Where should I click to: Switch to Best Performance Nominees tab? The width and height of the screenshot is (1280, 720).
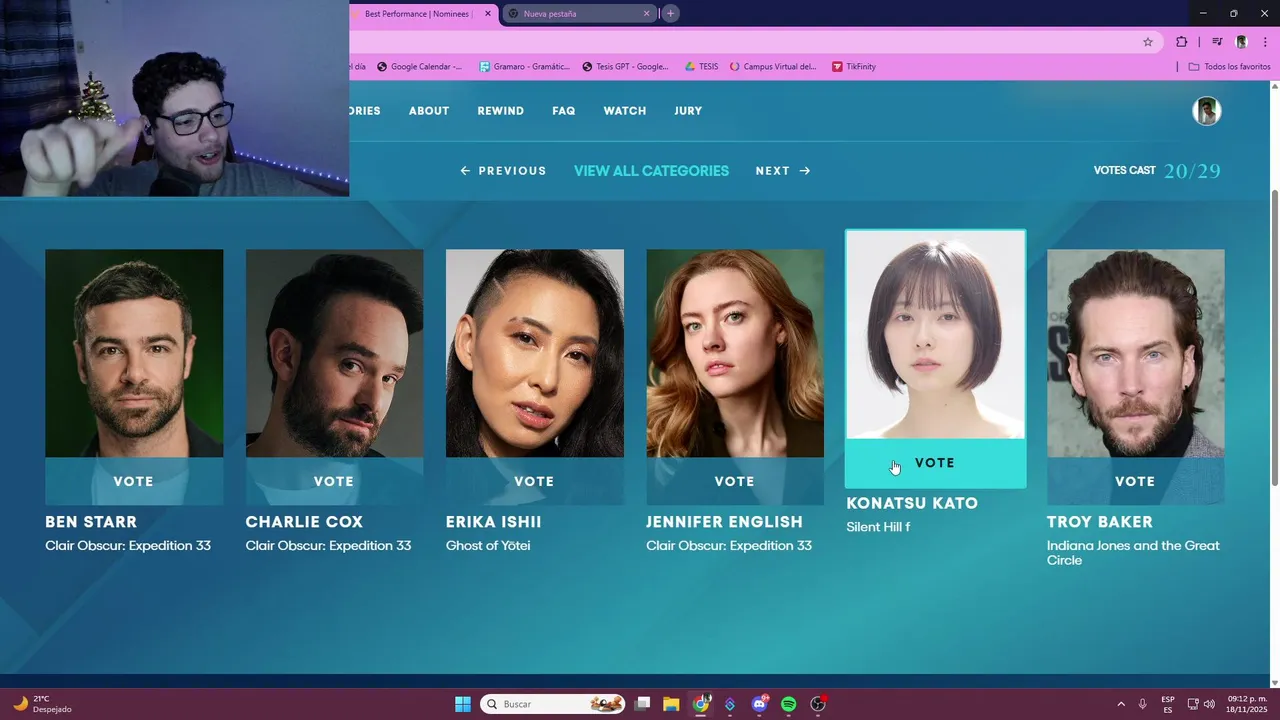tap(418, 14)
